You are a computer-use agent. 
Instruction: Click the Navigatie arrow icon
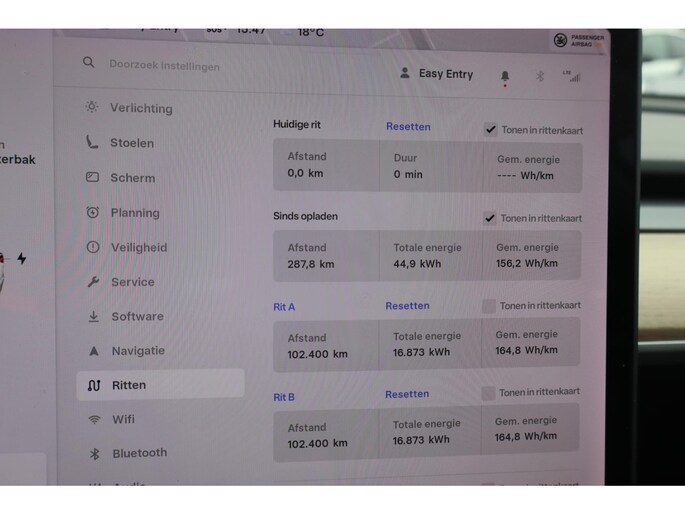(x=94, y=351)
